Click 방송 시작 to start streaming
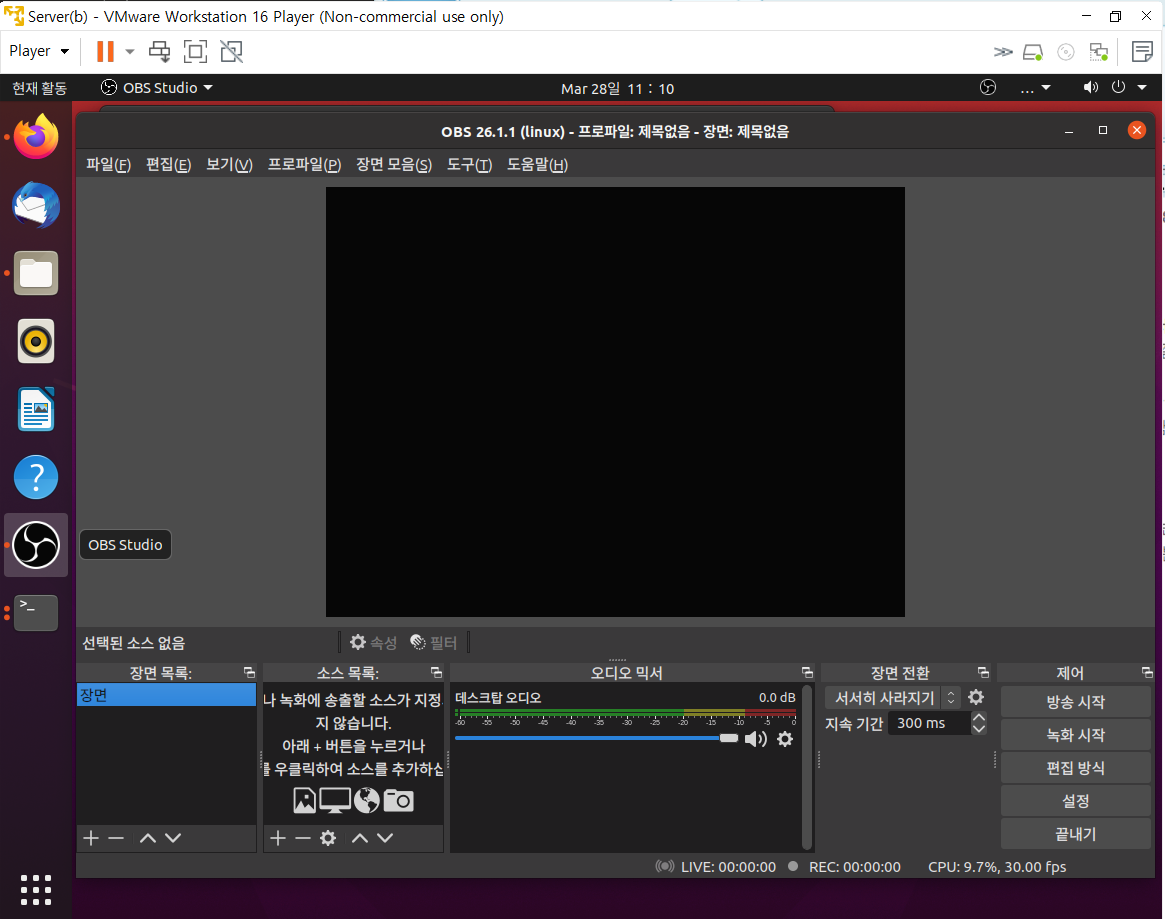This screenshot has width=1165, height=919. 1076,702
